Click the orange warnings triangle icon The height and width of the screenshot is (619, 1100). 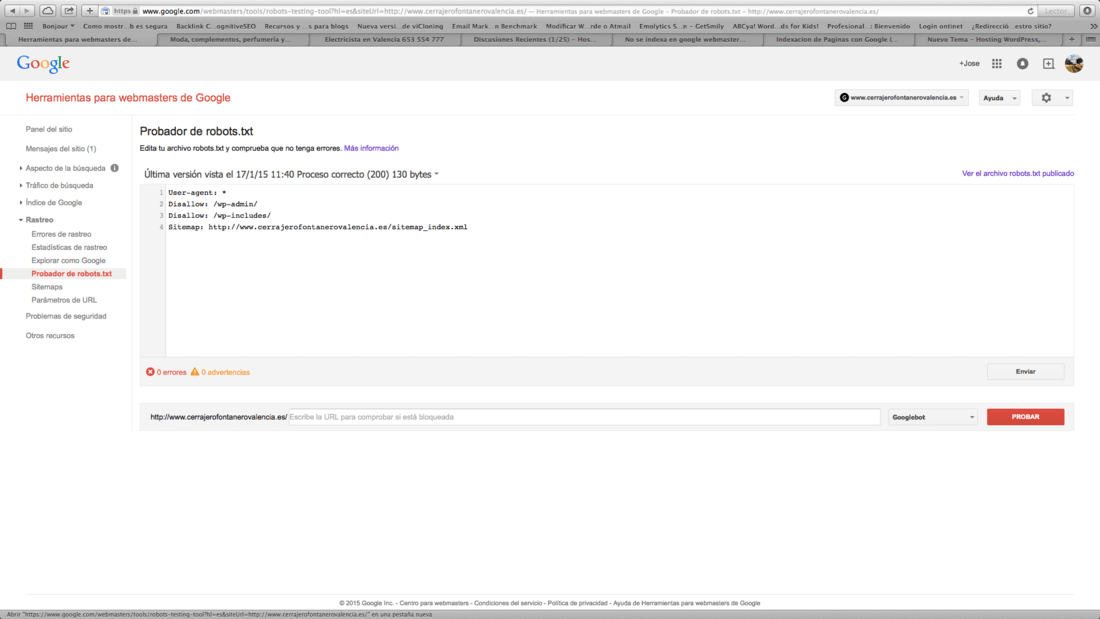click(x=195, y=372)
